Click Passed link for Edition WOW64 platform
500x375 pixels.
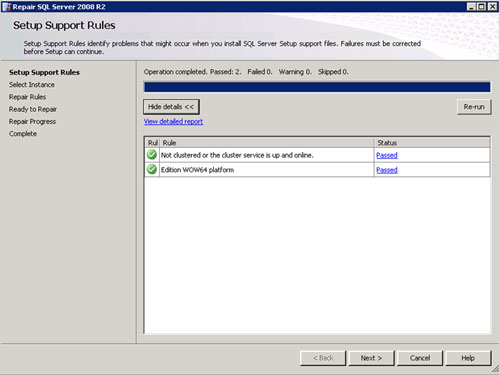coord(387,170)
